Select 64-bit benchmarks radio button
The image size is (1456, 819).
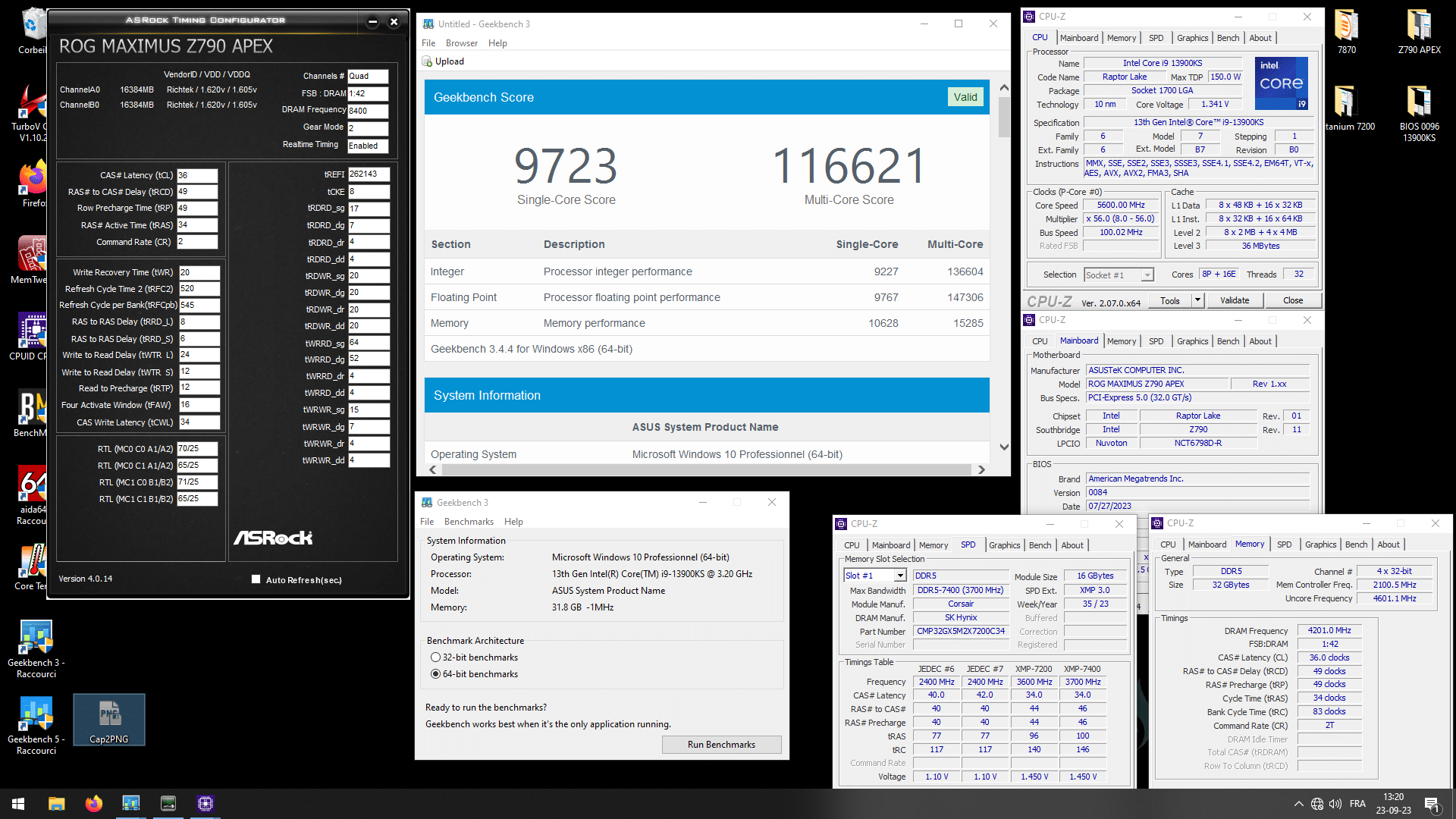pyautogui.click(x=436, y=674)
